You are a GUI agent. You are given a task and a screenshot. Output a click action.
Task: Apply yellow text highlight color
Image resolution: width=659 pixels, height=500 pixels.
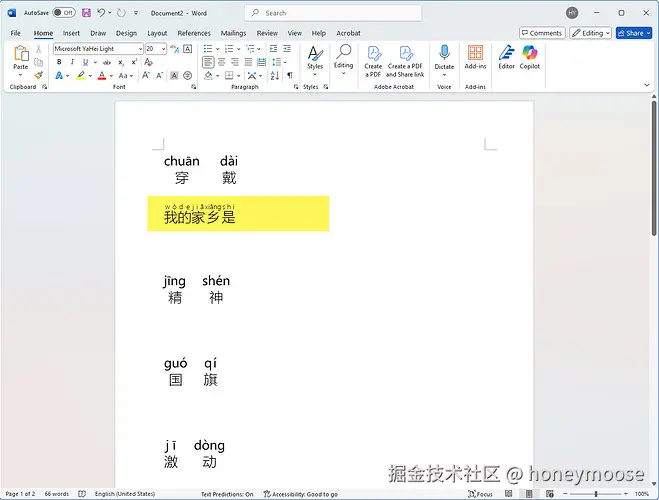tap(81, 76)
